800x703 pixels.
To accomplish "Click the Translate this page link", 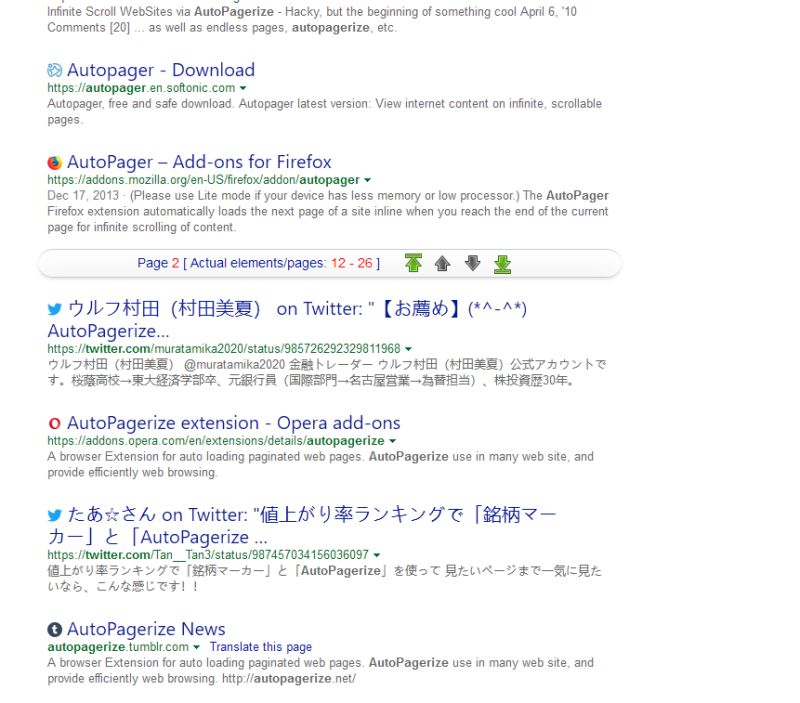I will coord(261,647).
